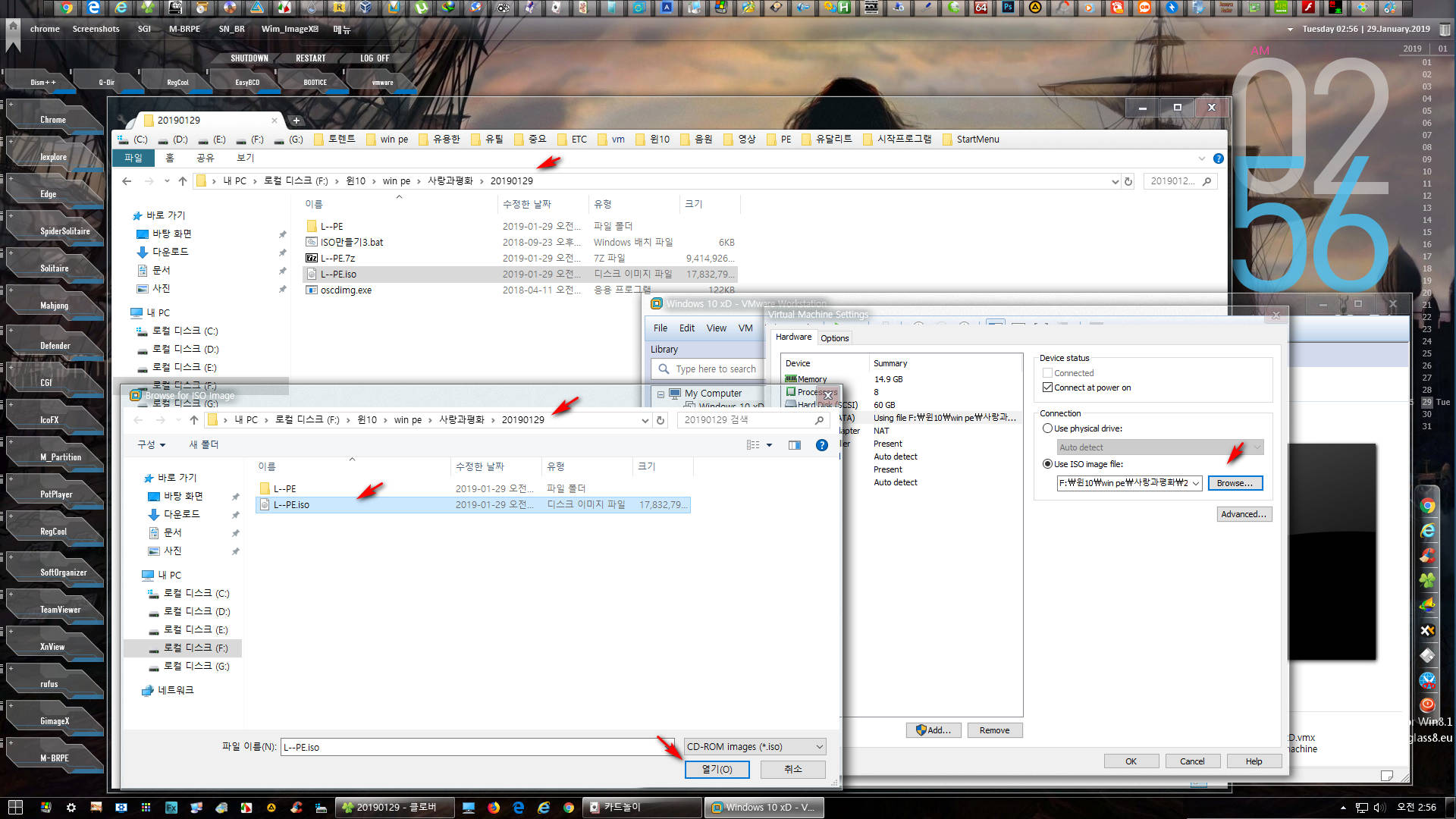
Task: Click 취소 cancel button in browse dialog
Action: (x=793, y=769)
